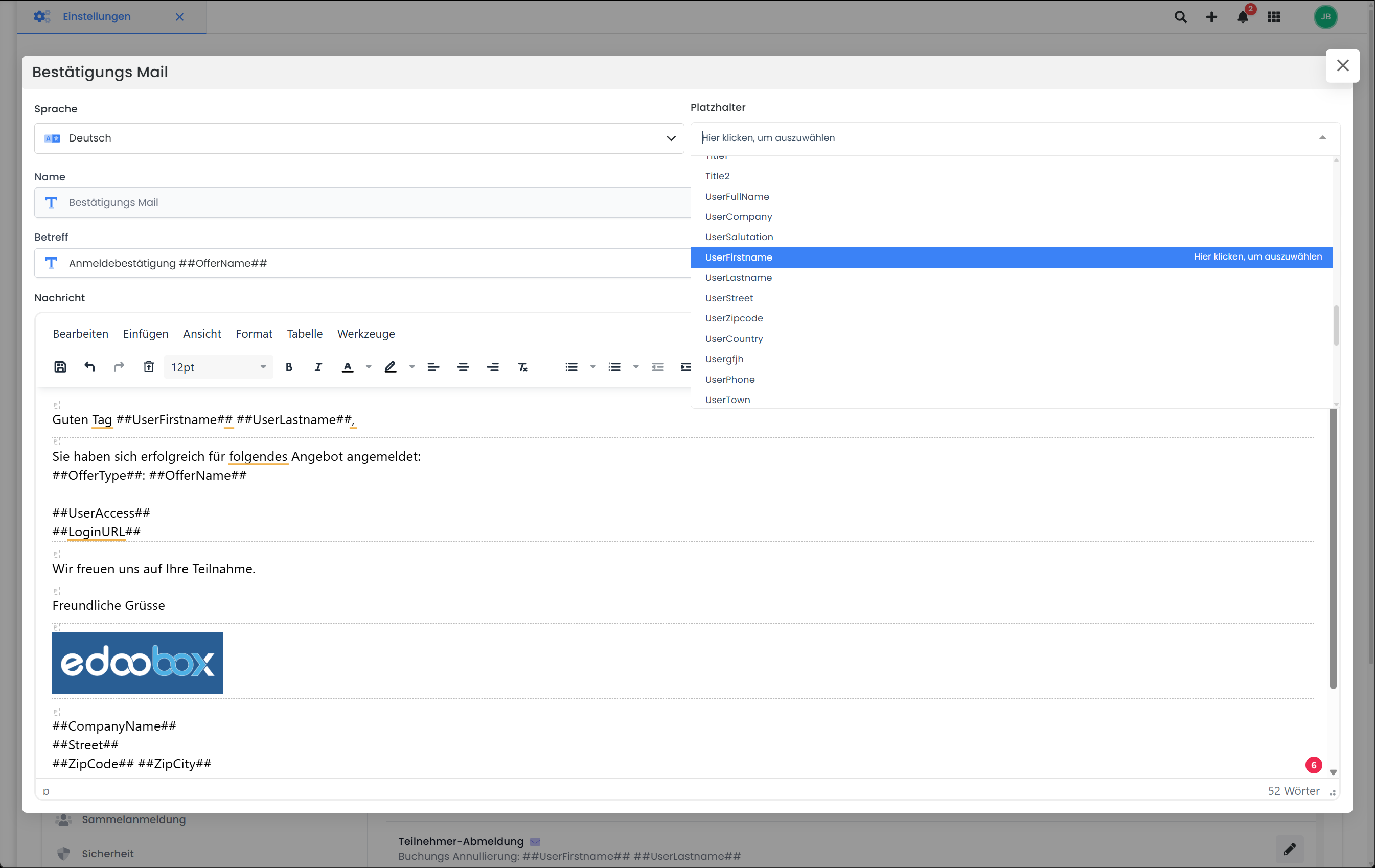Click inside the Betreff subject field
The image size is (1375, 868).
(360, 263)
